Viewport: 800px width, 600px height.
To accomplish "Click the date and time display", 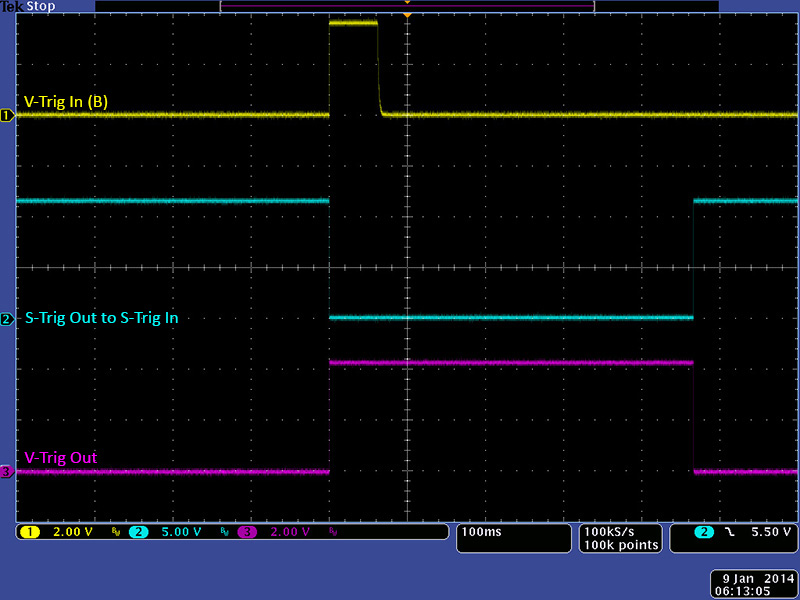I will [x=754, y=585].
